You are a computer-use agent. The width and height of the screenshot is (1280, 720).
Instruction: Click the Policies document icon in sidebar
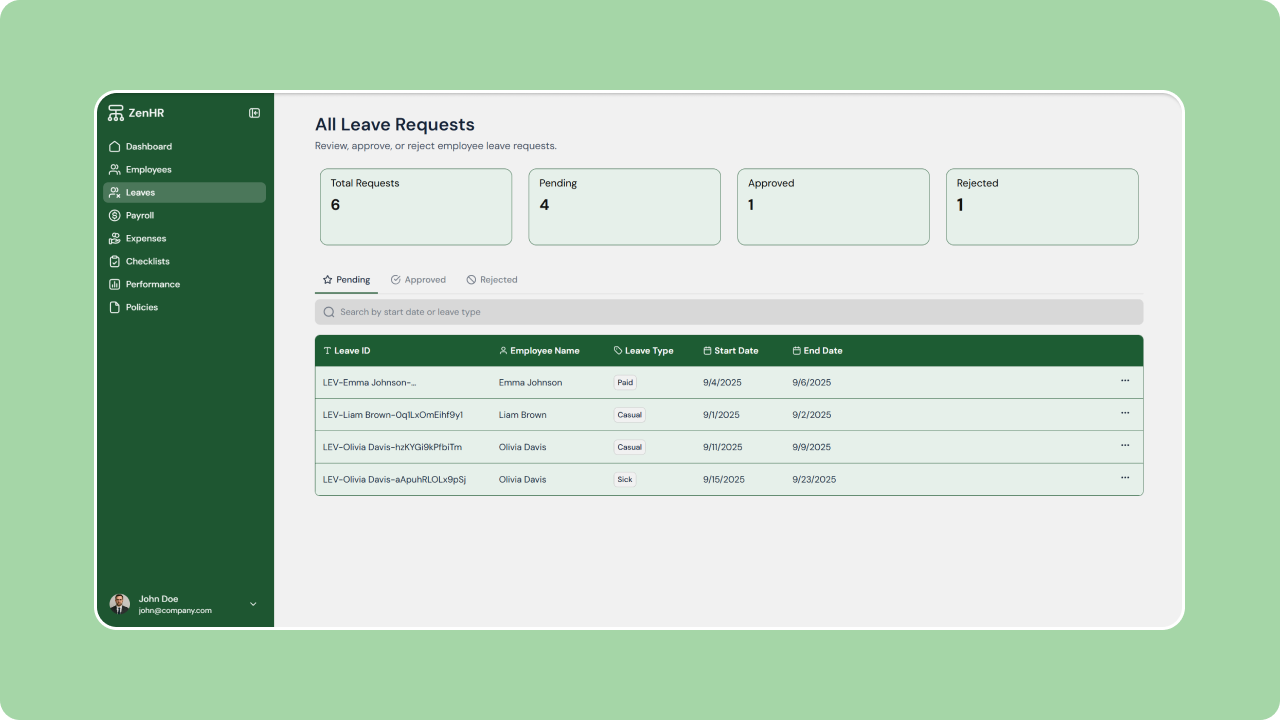[x=115, y=307]
